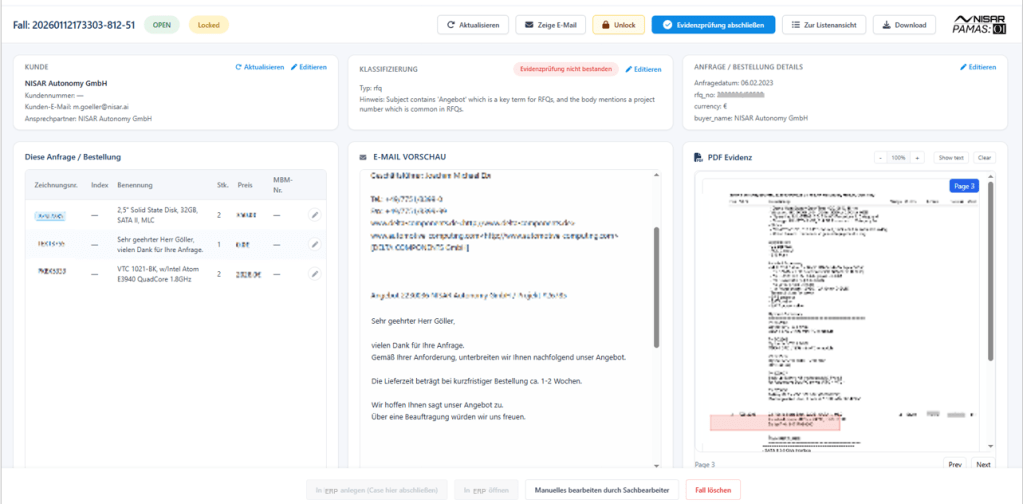Refresh customer data via Kunde Aktualisieren

(260, 67)
